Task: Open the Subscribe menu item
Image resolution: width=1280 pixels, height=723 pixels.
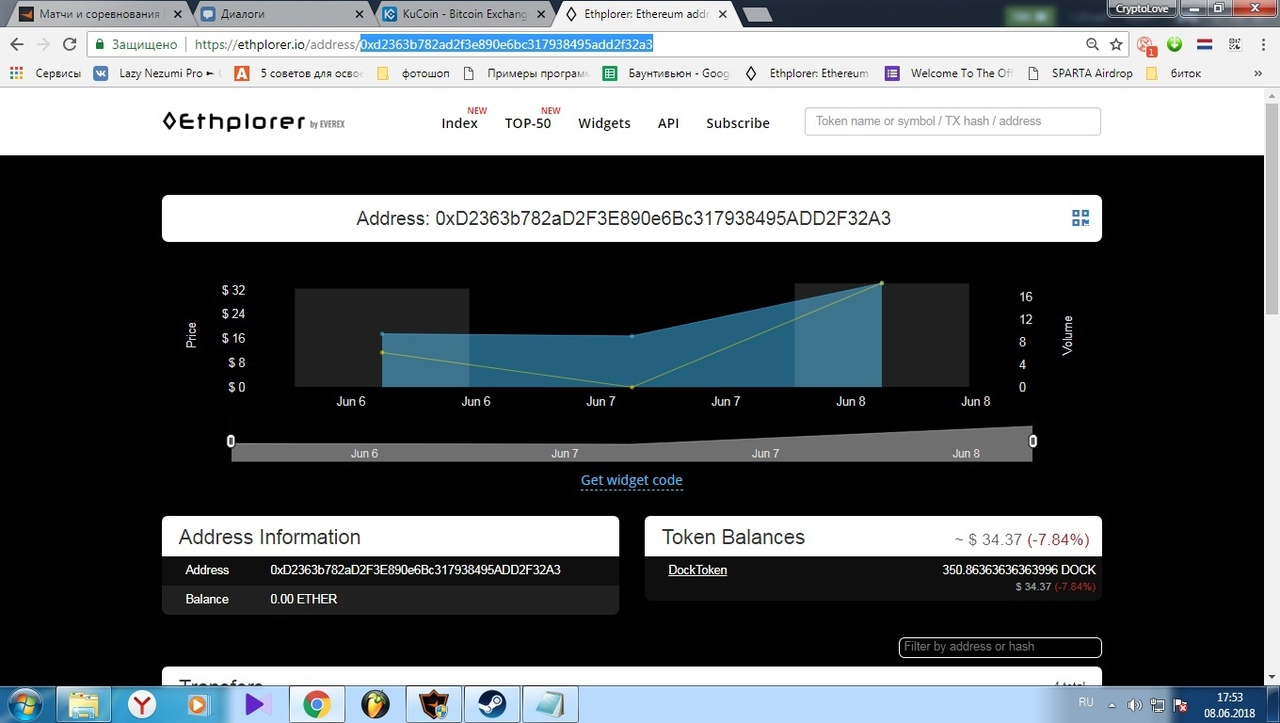Action: [x=738, y=123]
